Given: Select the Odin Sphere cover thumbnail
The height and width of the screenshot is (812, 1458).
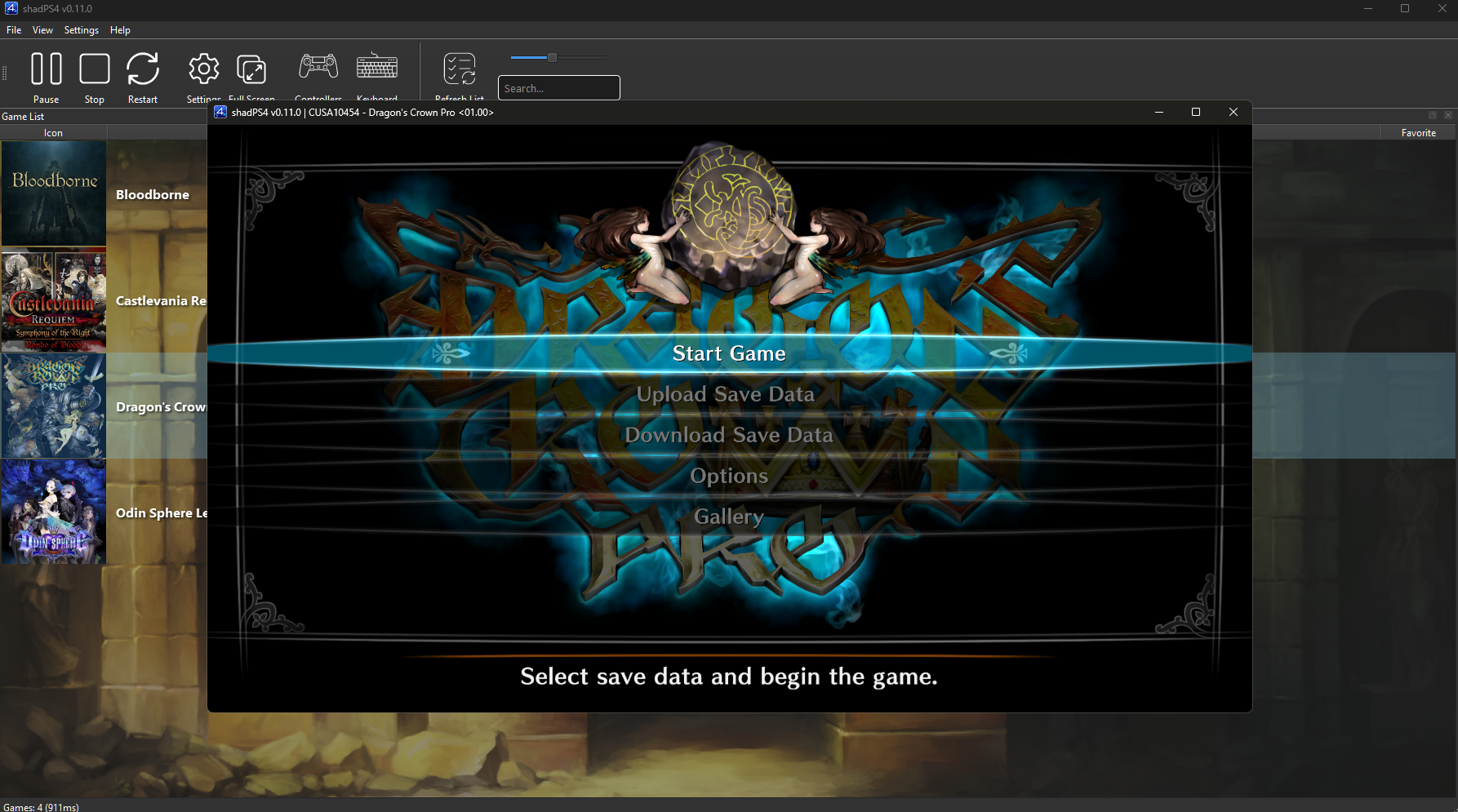Looking at the screenshot, I should point(54,512).
